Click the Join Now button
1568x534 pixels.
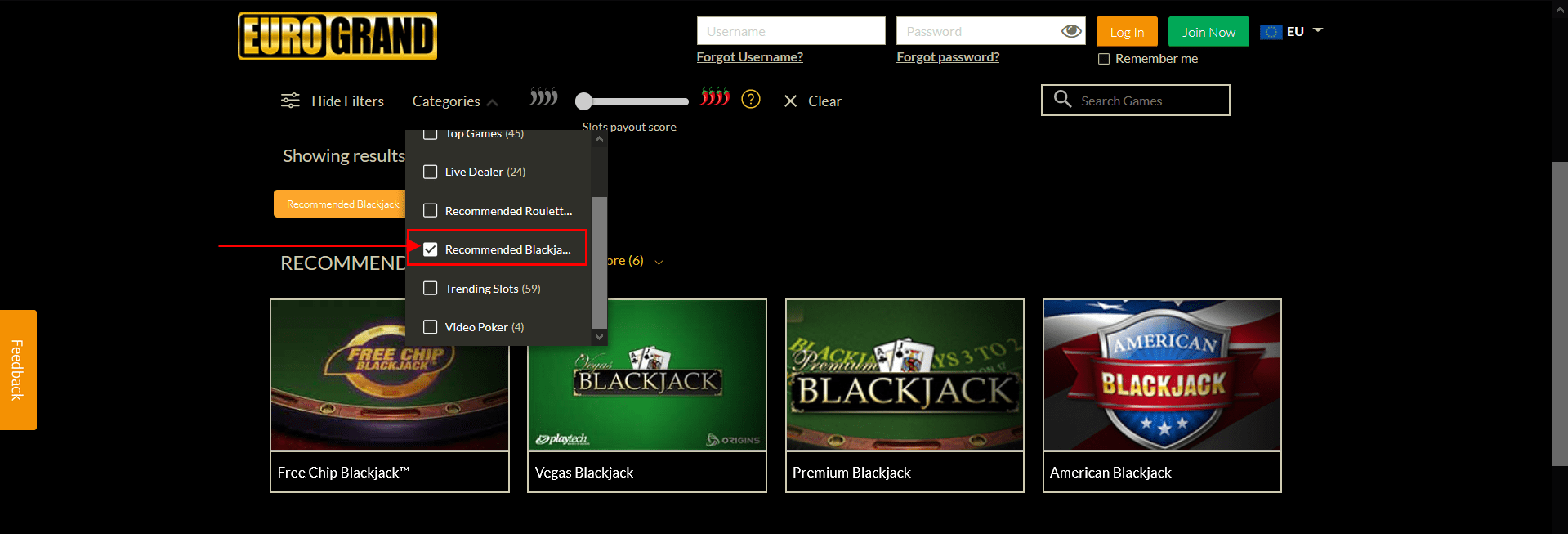pyautogui.click(x=1208, y=32)
